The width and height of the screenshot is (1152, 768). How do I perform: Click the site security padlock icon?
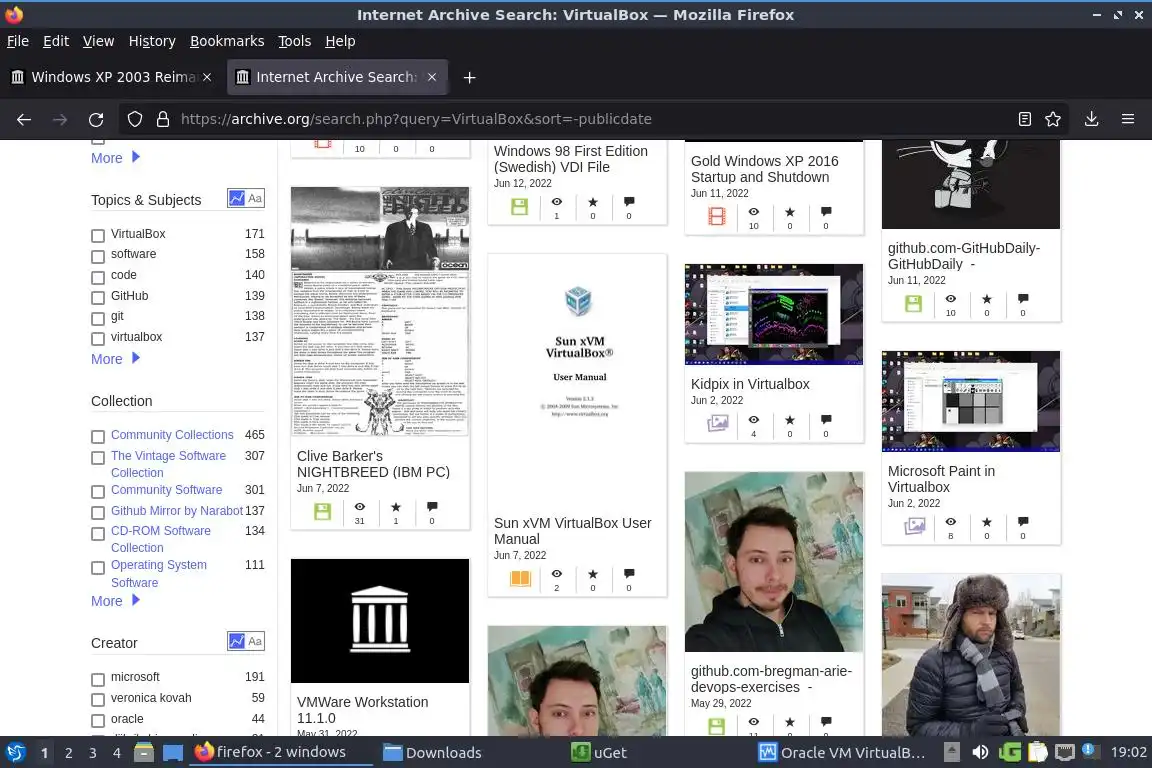tap(163, 119)
